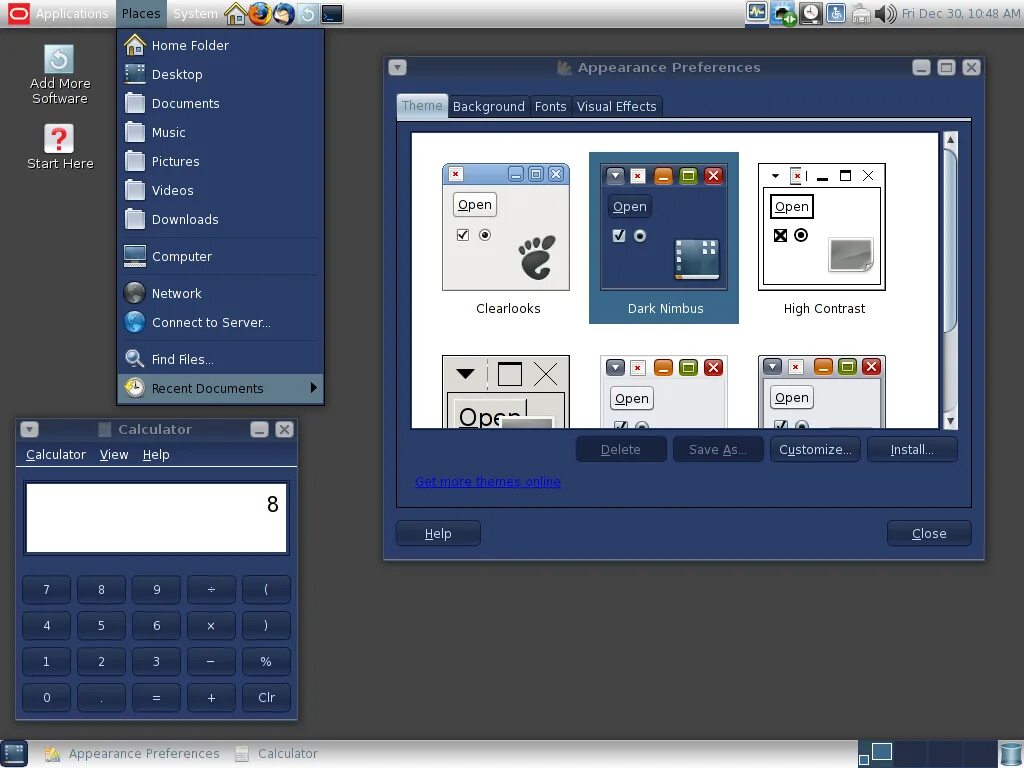Viewport: 1024px width, 768px height.
Task: Click the Install... button
Action: tap(912, 449)
